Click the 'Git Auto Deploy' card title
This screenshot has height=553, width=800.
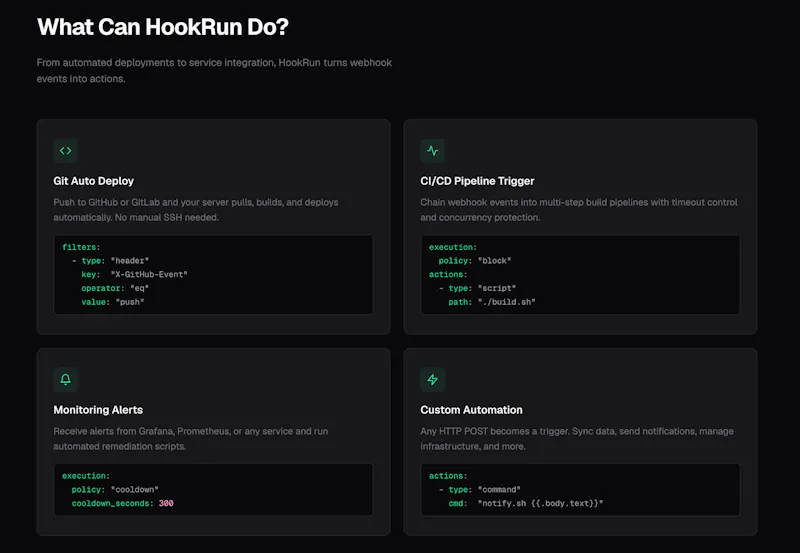[93, 181]
